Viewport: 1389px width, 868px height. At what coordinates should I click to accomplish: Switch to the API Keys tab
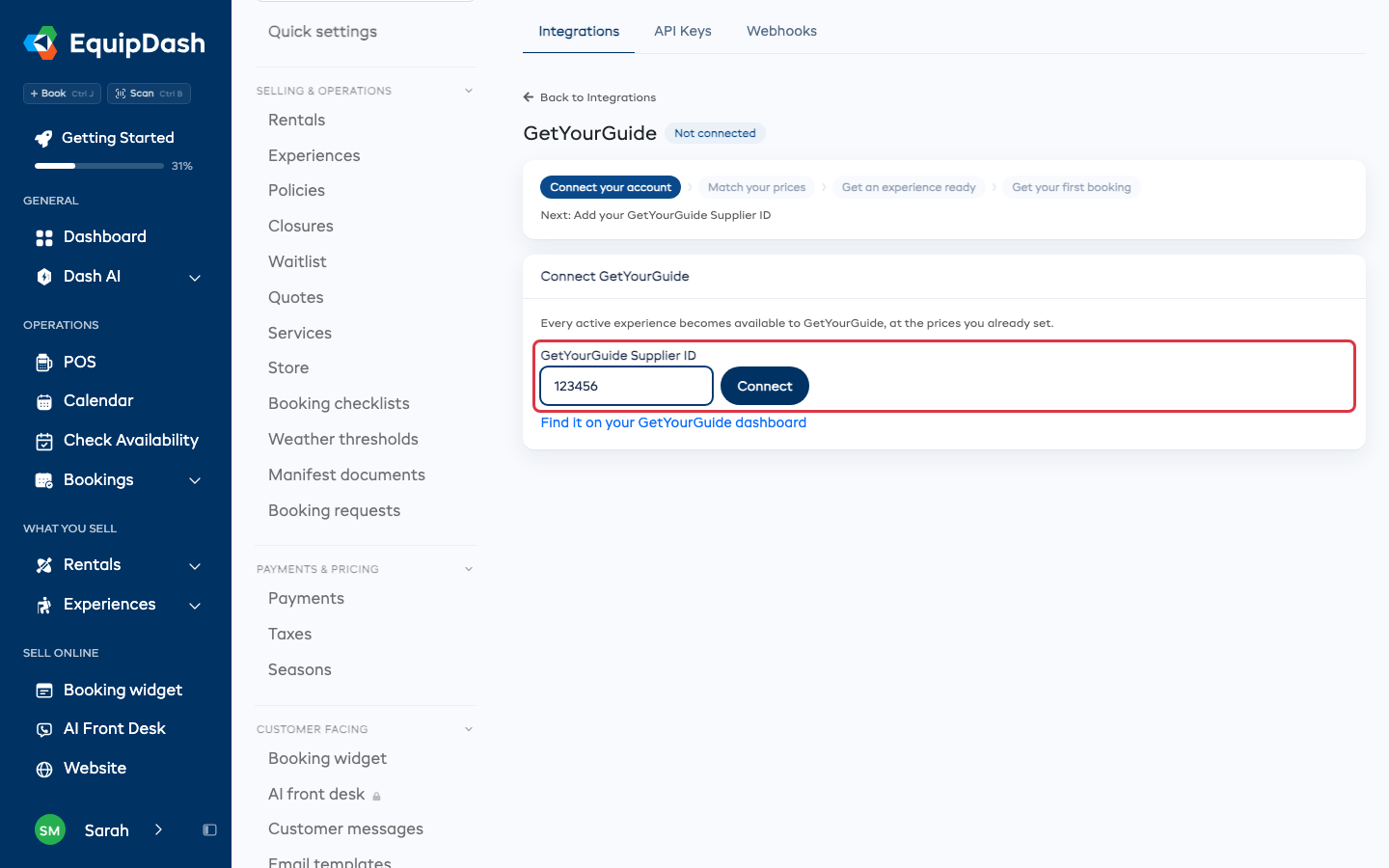(683, 31)
